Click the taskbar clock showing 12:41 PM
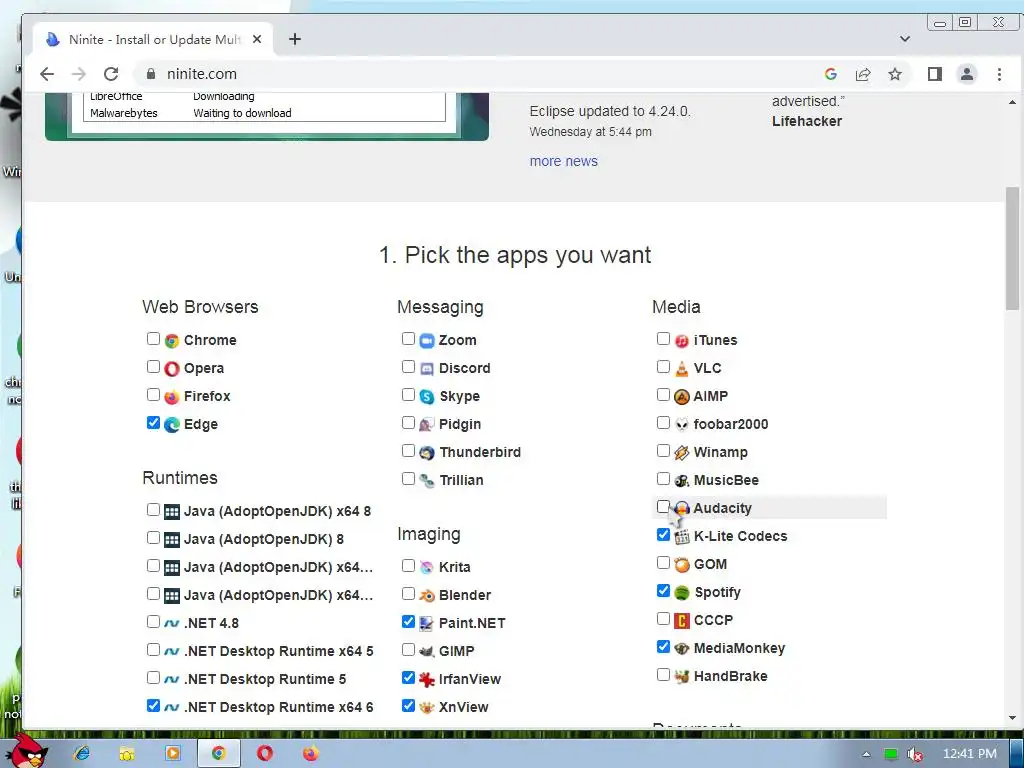Viewport: 1024px width, 768px height. coord(970,754)
